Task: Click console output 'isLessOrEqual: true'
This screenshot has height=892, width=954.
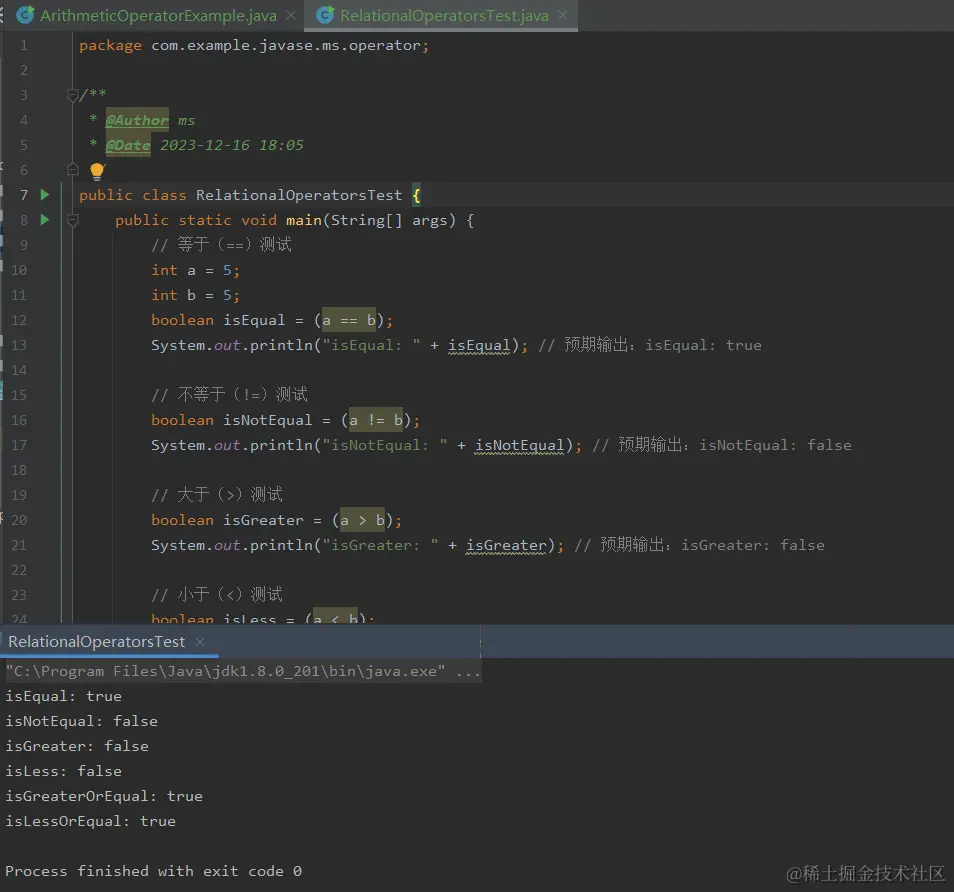Action: click(91, 821)
